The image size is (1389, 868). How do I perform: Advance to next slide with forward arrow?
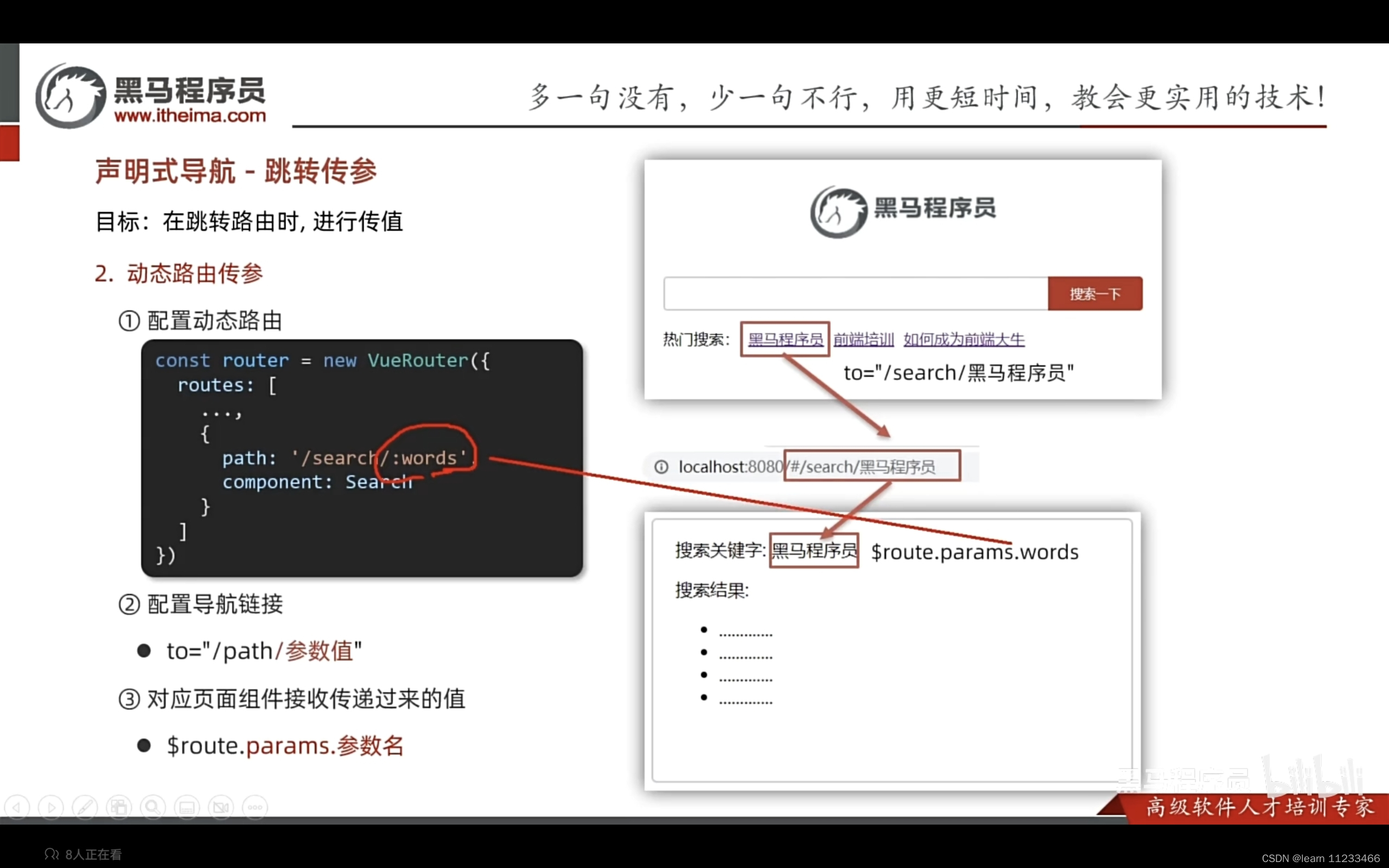(51, 807)
